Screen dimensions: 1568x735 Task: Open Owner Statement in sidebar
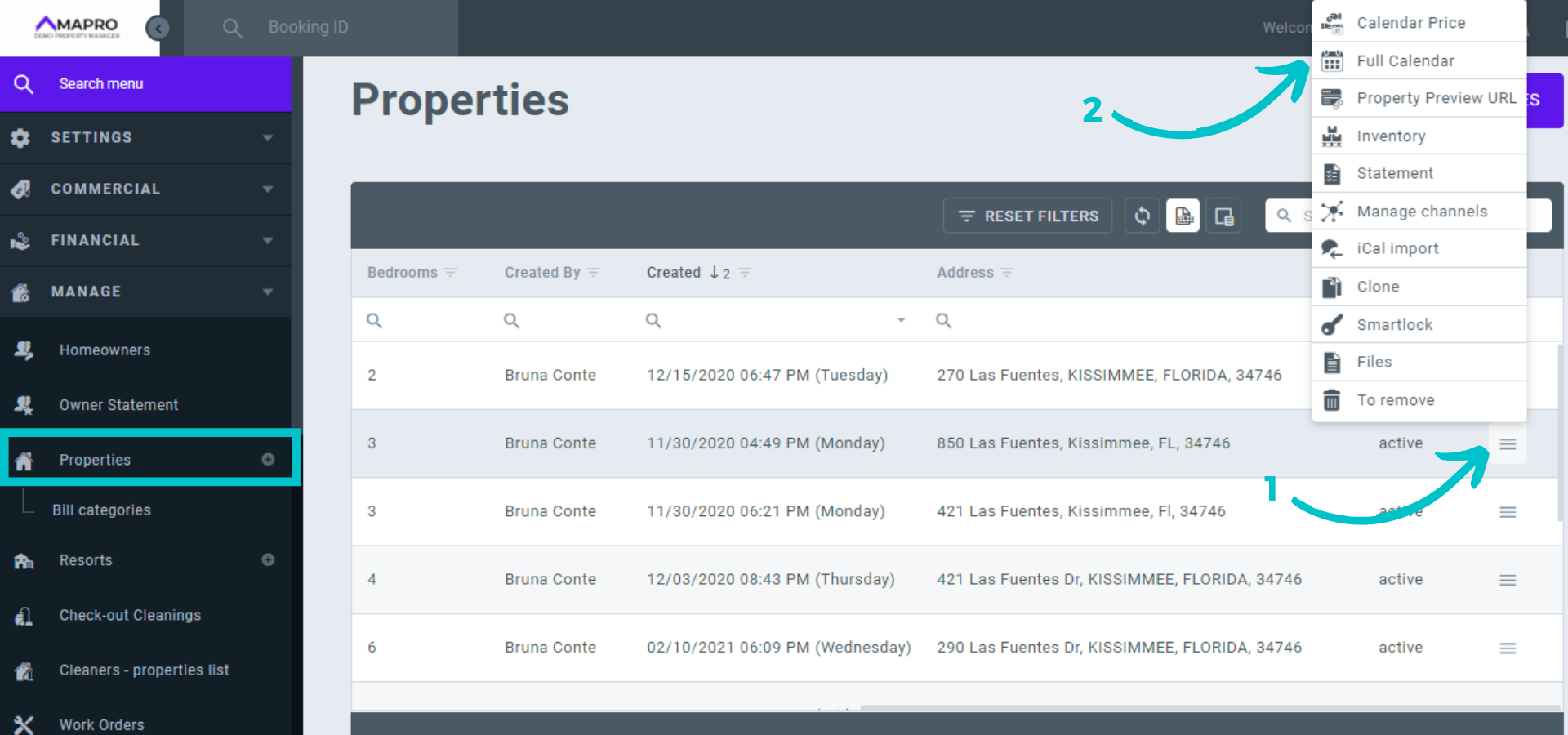pos(118,405)
